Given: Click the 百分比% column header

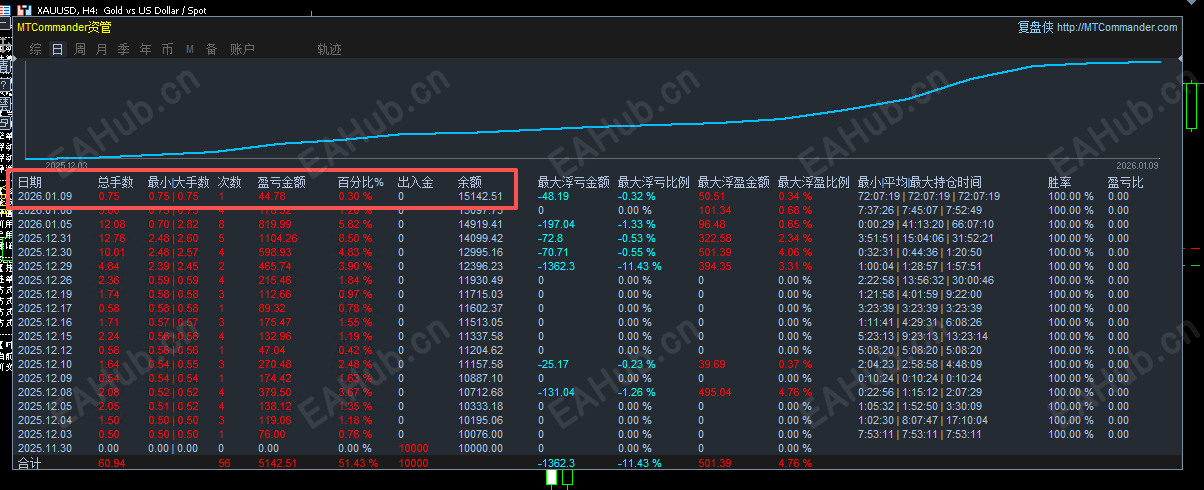Looking at the screenshot, I should (360, 183).
